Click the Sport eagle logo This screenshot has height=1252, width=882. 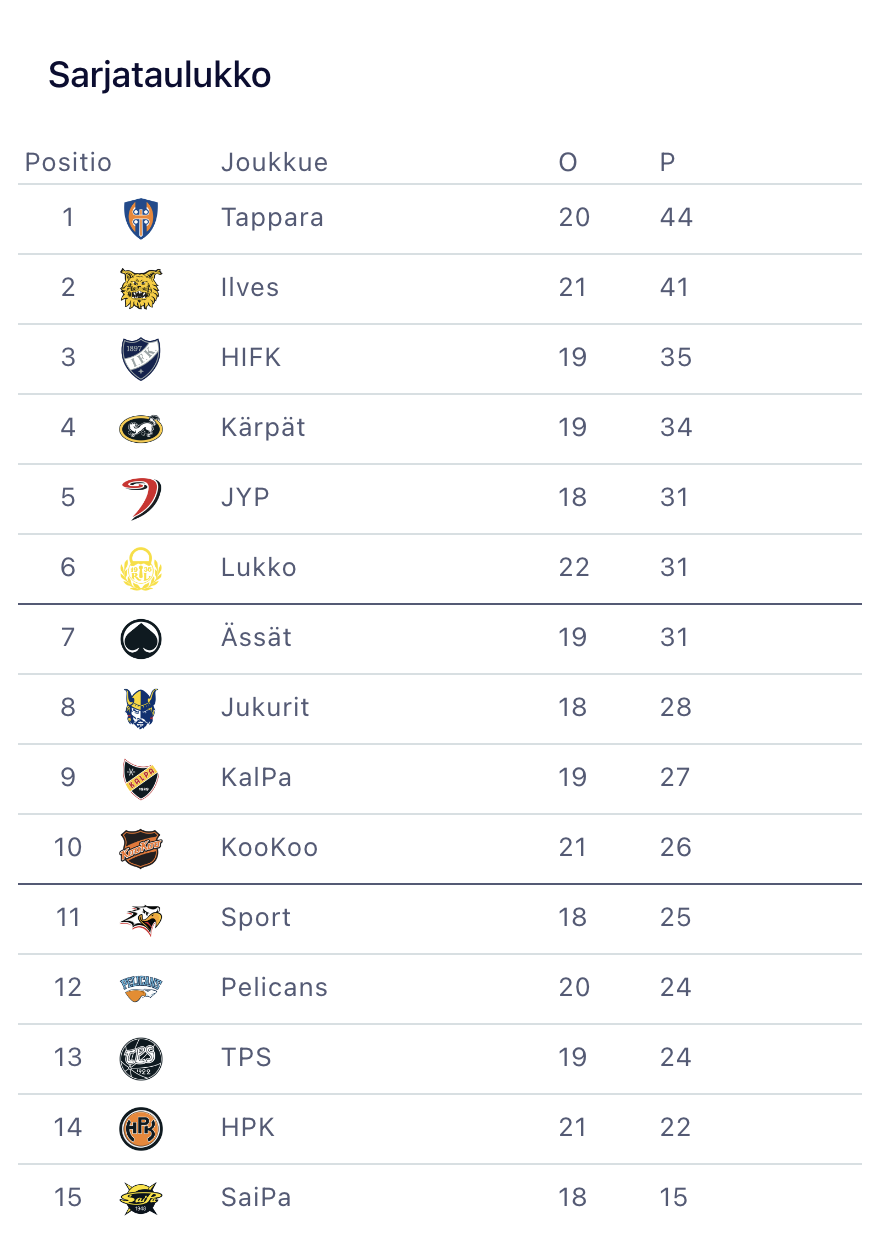(x=140, y=918)
